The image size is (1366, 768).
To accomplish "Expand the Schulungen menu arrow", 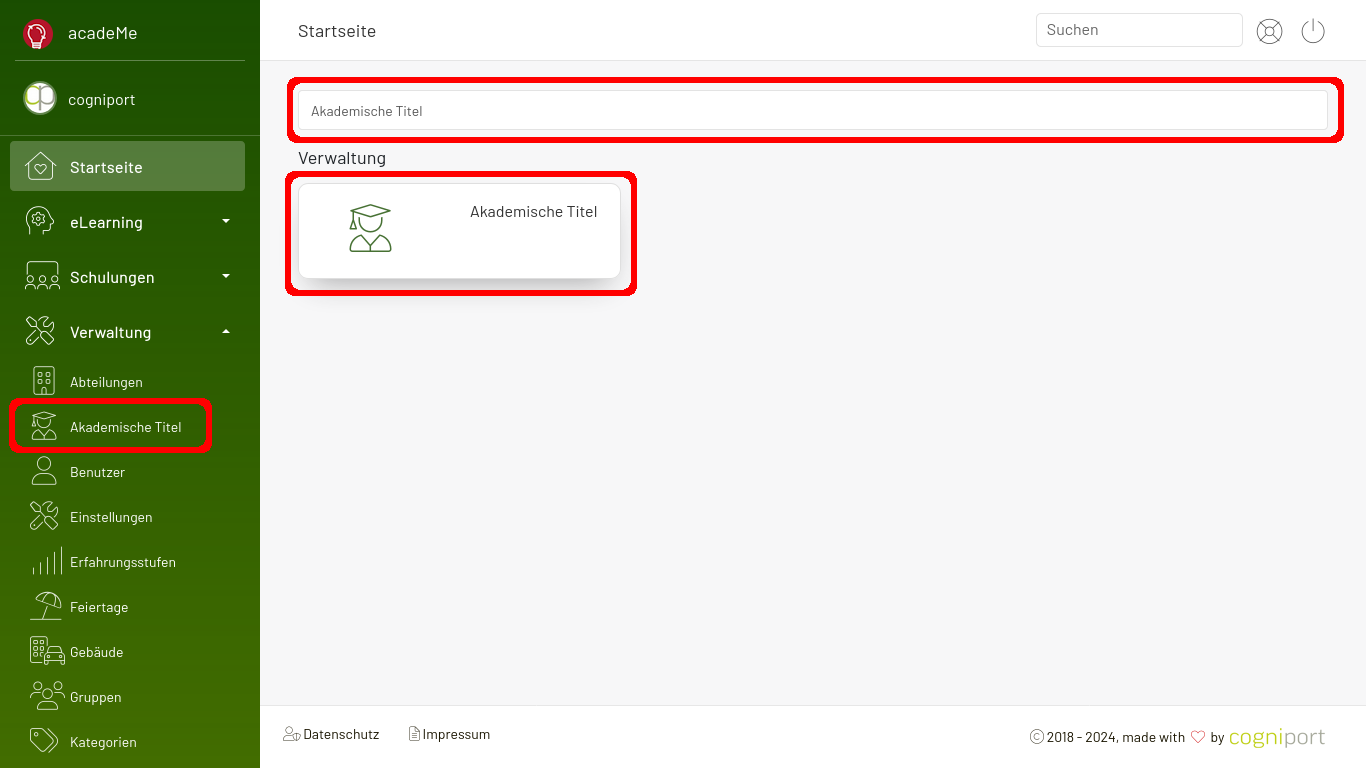I will tap(226, 276).
